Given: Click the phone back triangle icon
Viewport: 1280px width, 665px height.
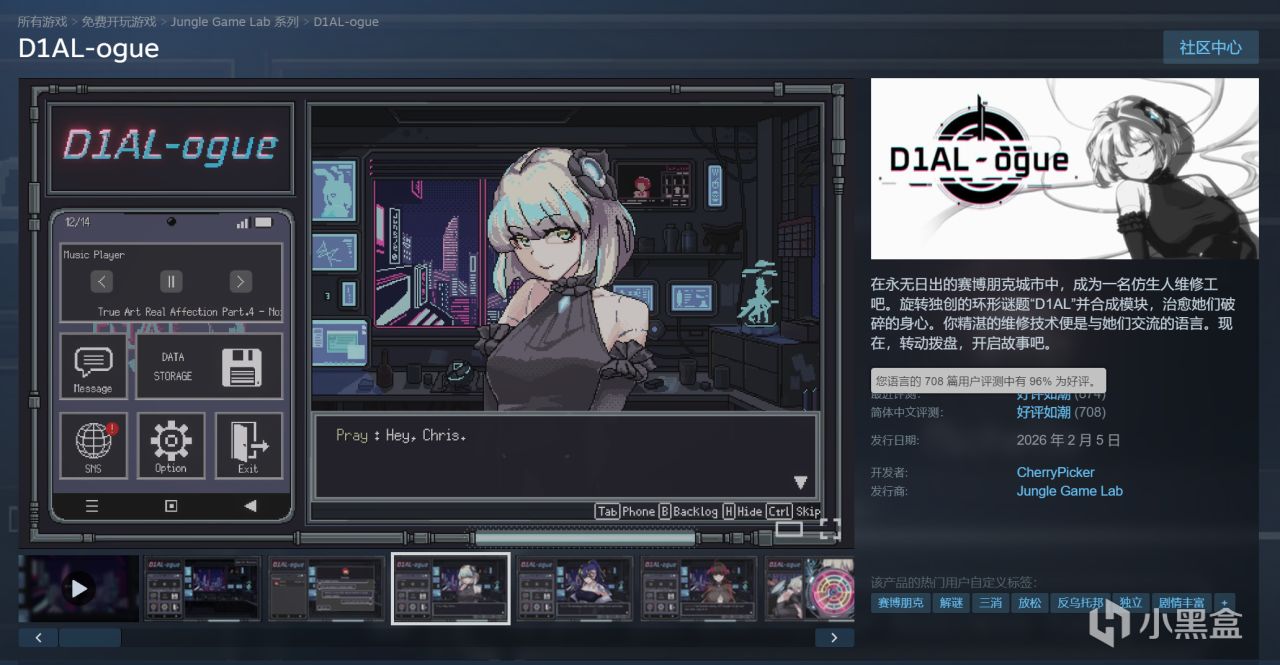Looking at the screenshot, I should [x=250, y=506].
